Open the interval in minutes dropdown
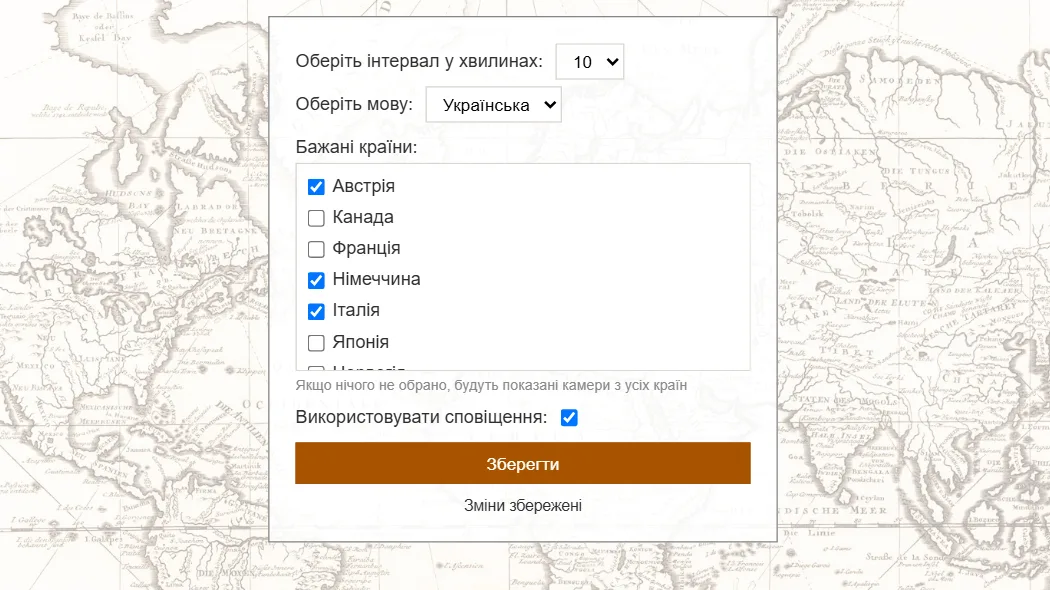Screen dimensions: 1050x590 [x=590, y=62]
